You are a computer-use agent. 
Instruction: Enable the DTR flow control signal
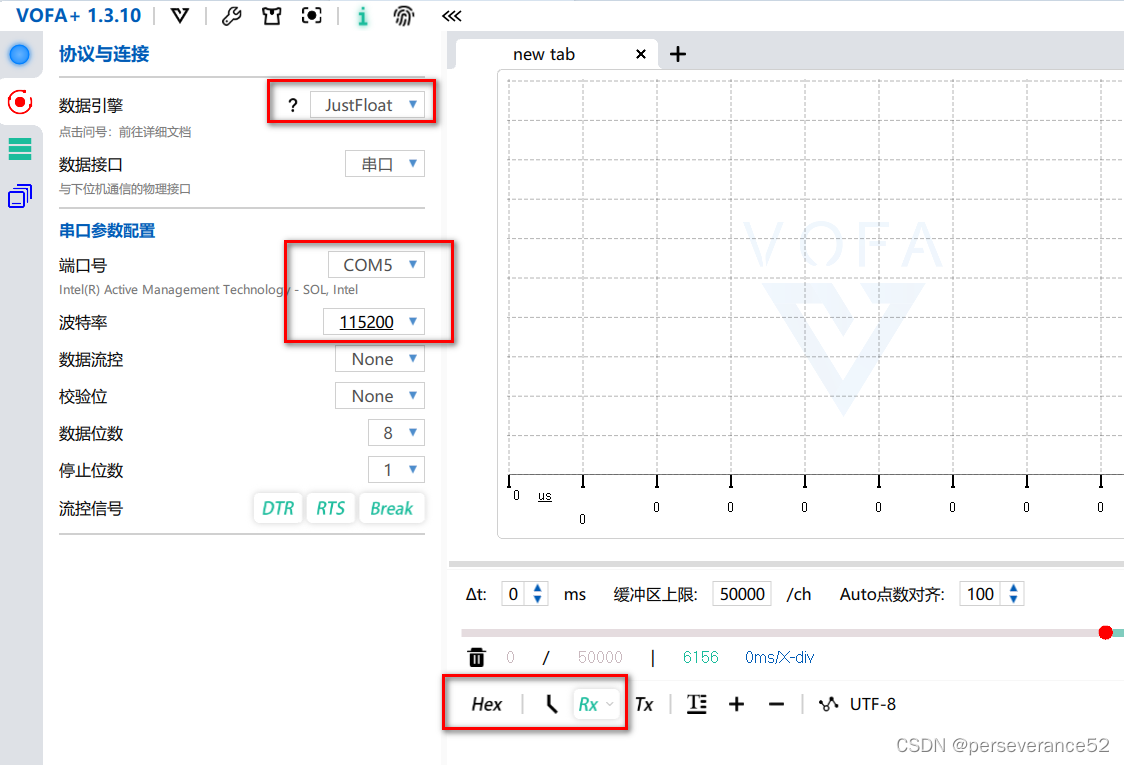coord(278,508)
